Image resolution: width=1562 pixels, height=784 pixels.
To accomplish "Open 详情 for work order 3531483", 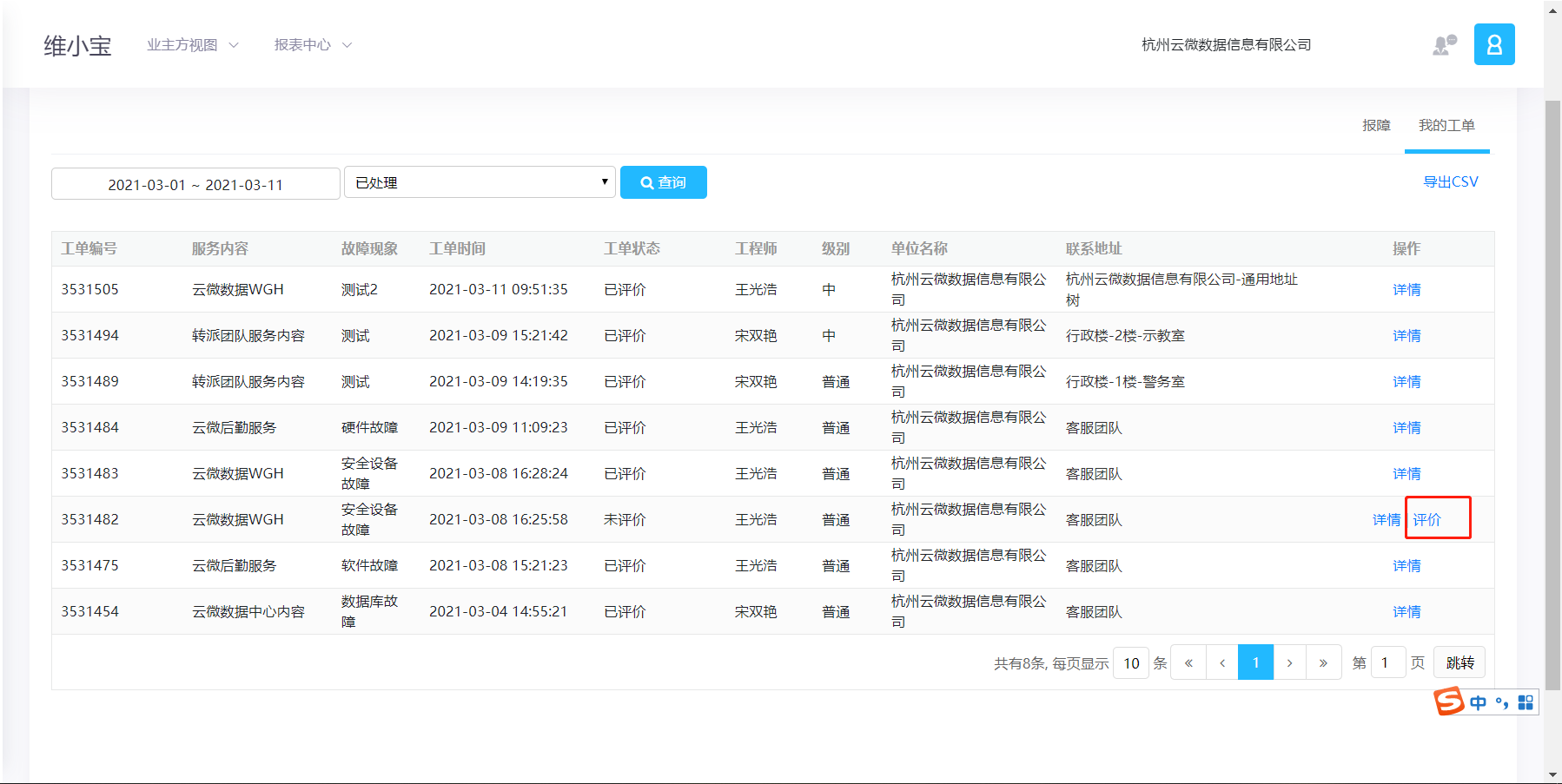I will [1406, 473].
